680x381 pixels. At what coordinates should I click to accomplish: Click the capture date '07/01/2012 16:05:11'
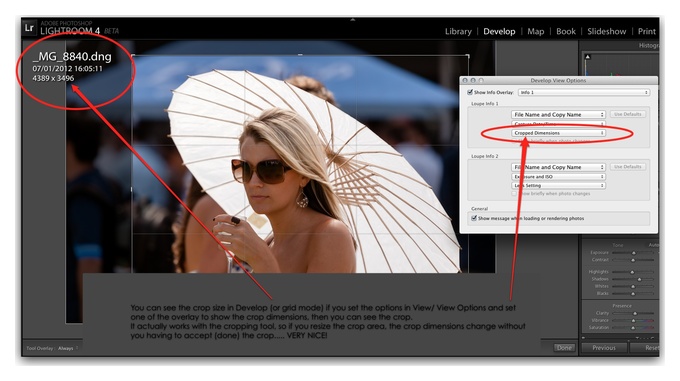point(67,68)
